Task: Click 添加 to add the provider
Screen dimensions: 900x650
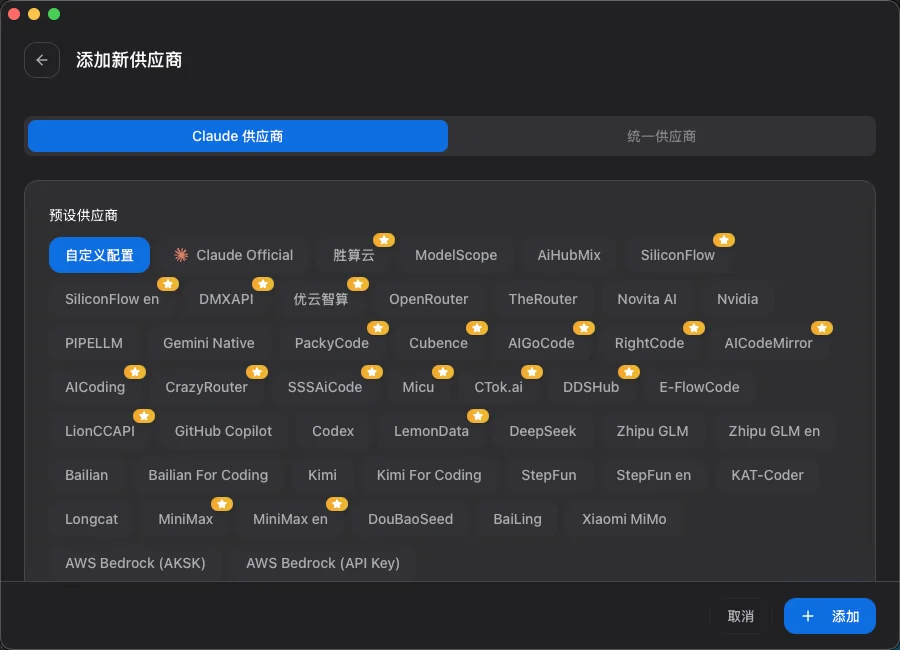Action: tap(830, 616)
